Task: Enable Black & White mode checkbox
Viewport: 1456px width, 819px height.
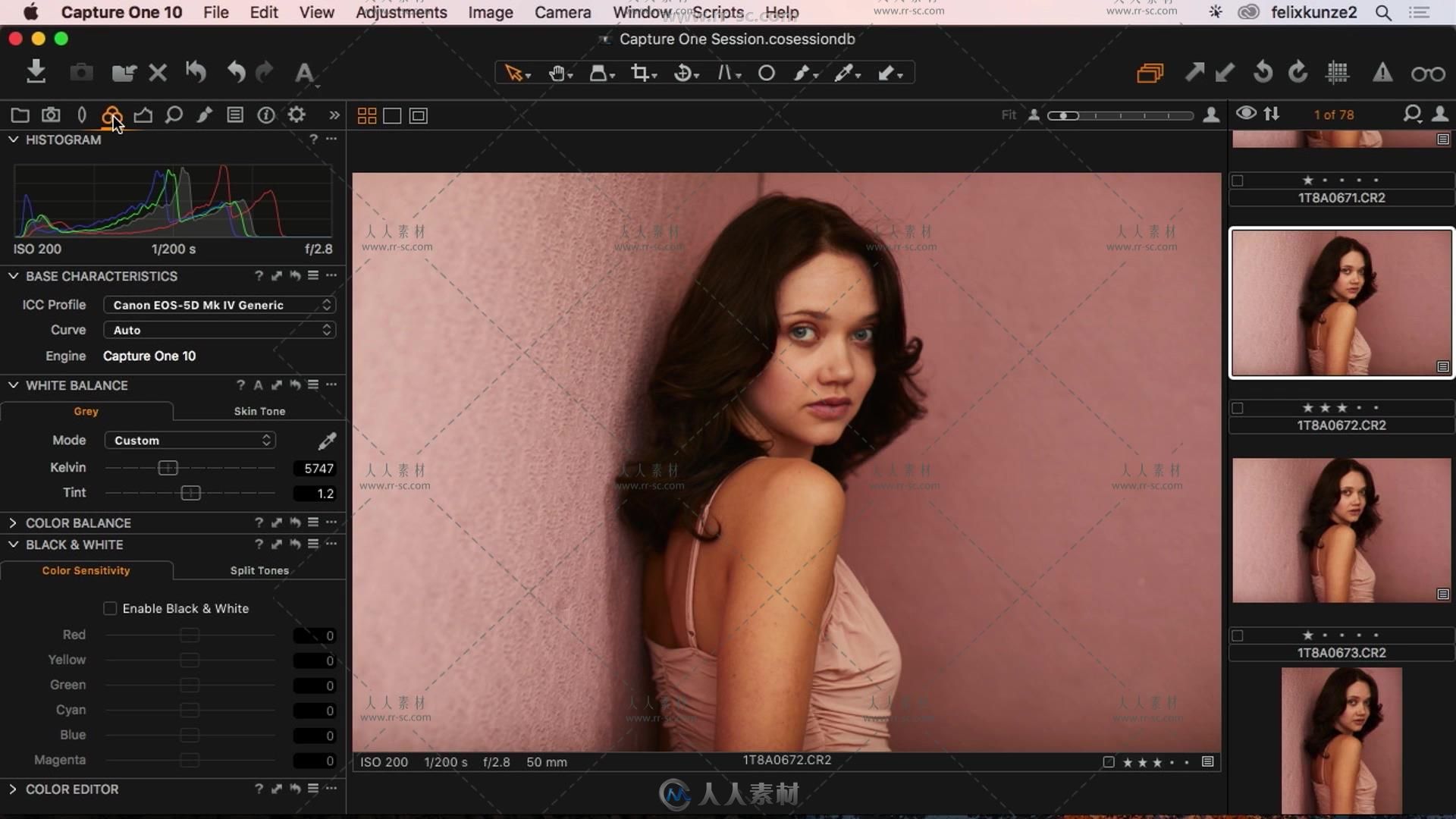Action: (x=109, y=608)
